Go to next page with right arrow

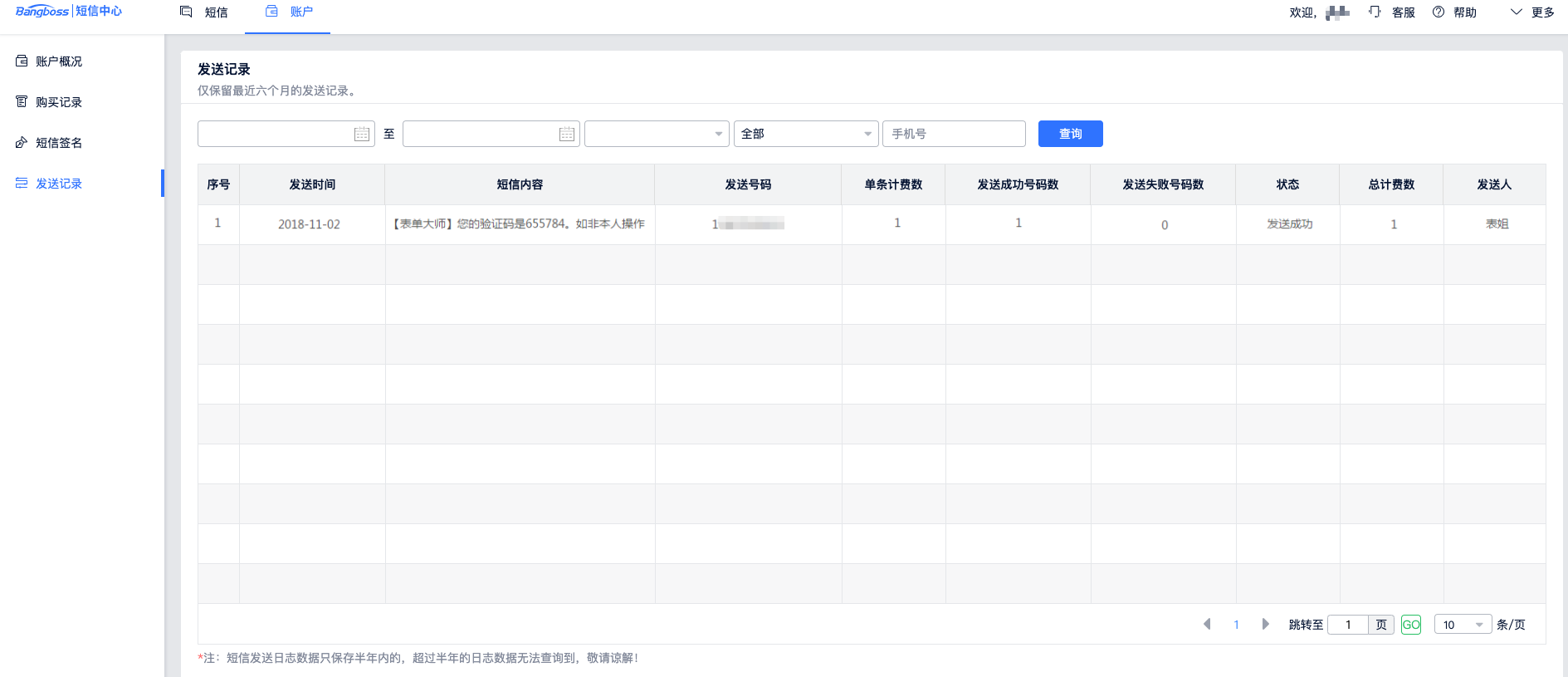click(1265, 624)
